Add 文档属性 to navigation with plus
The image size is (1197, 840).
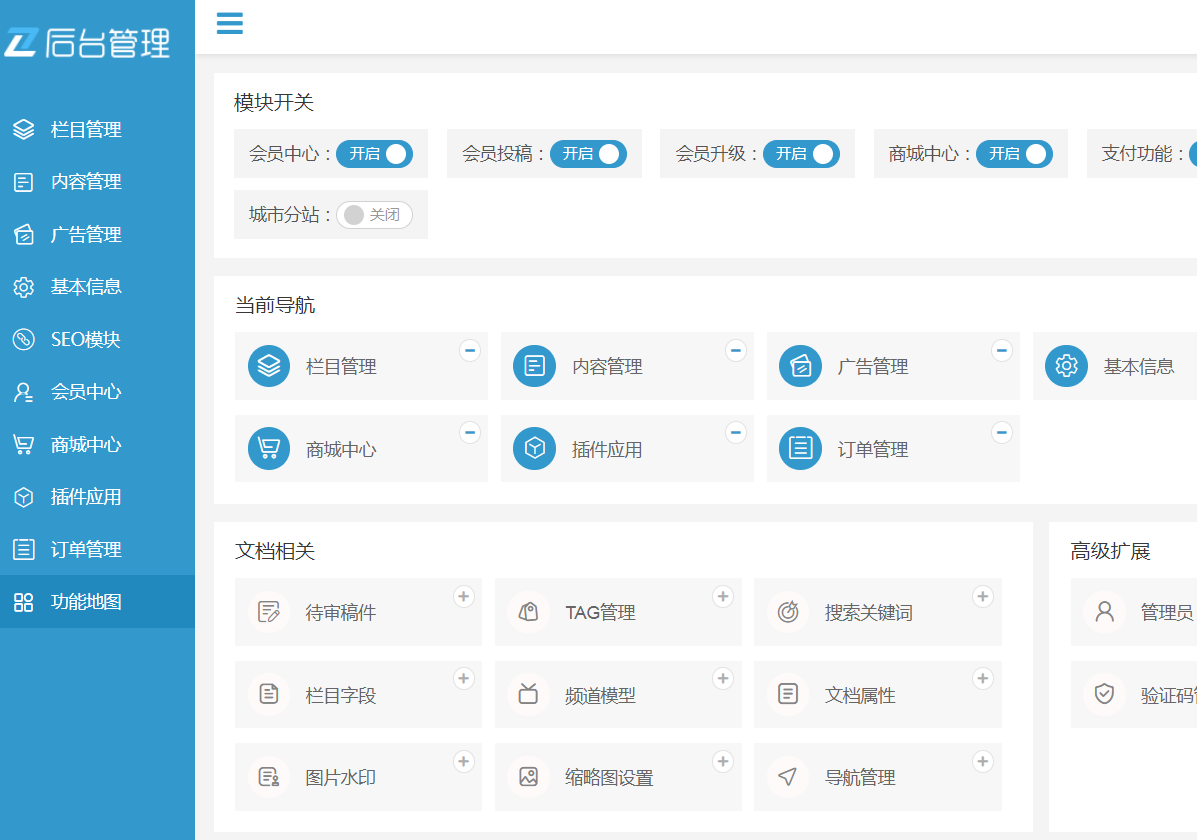pyautogui.click(x=982, y=679)
